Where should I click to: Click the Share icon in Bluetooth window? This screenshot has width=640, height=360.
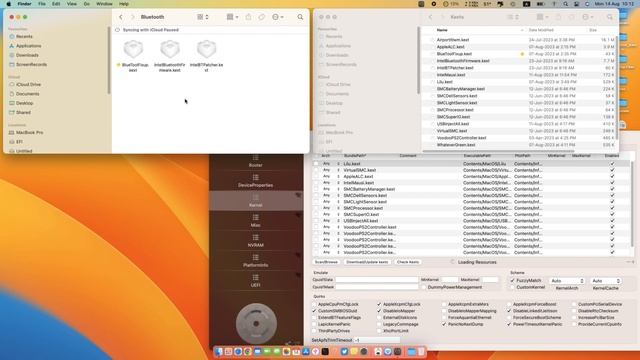[249, 17]
